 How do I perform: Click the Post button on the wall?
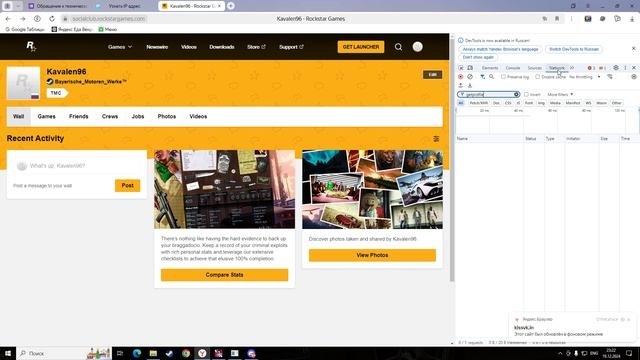click(x=127, y=185)
